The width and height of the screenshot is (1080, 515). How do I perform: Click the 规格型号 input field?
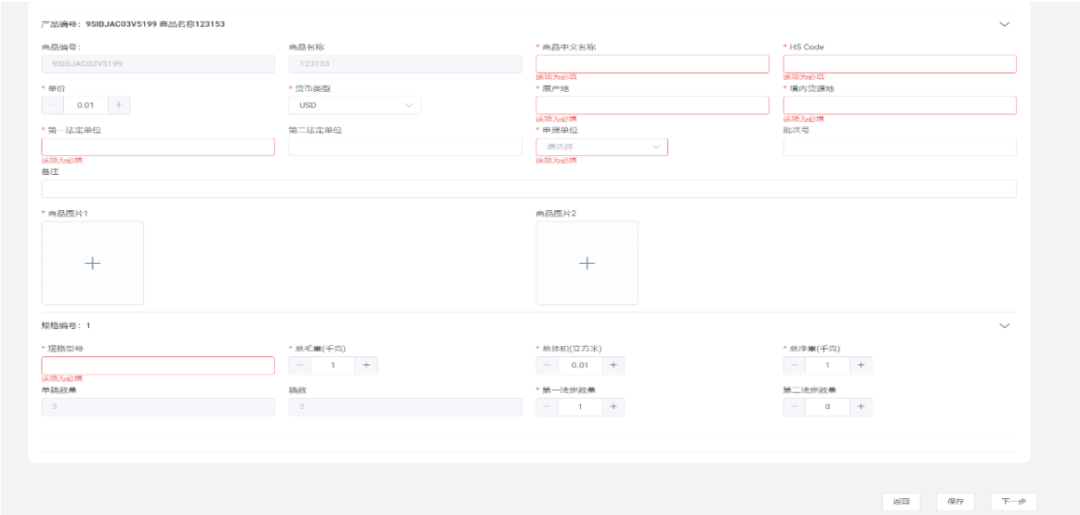(157, 366)
